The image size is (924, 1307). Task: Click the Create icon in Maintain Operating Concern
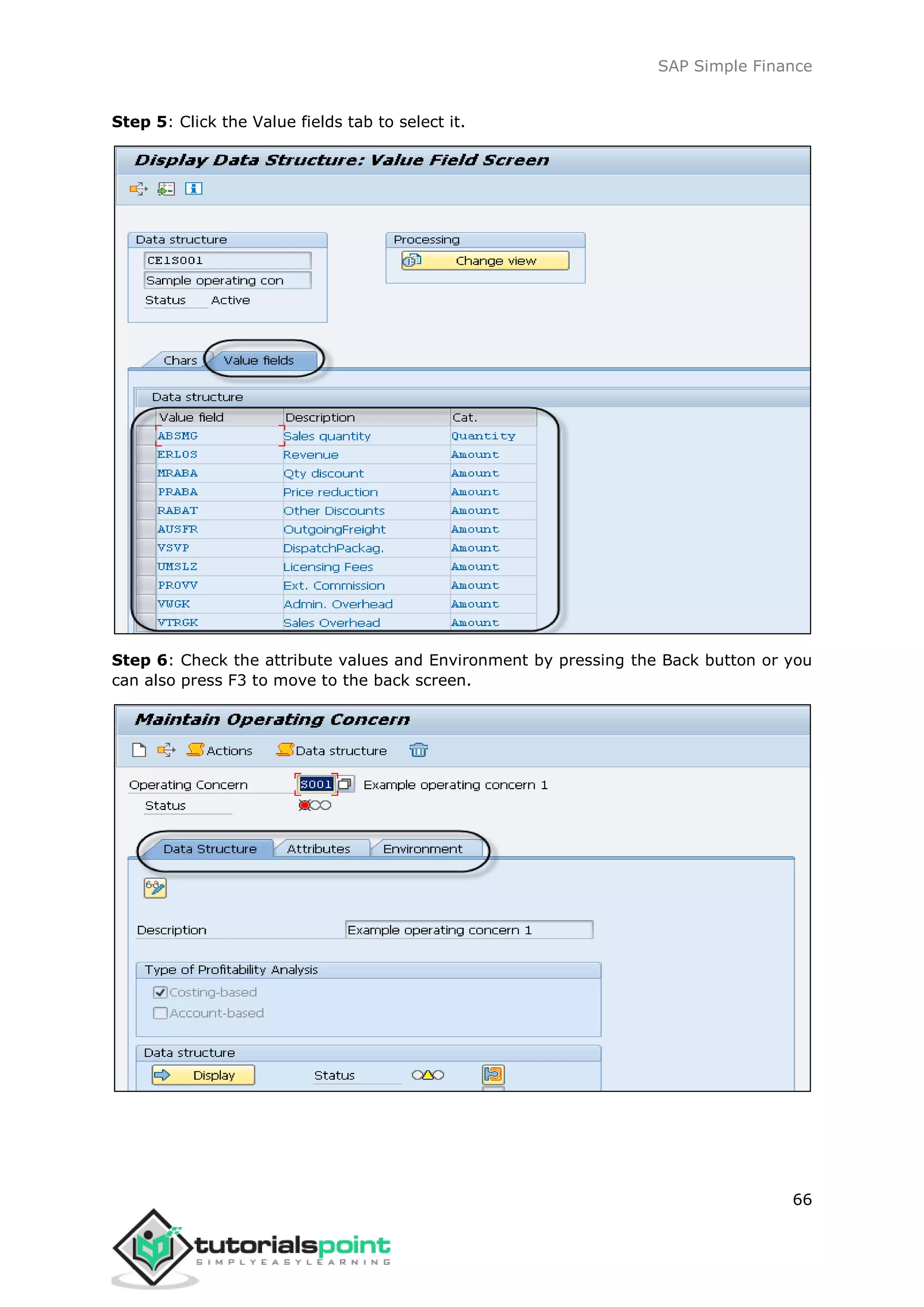click(139, 750)
